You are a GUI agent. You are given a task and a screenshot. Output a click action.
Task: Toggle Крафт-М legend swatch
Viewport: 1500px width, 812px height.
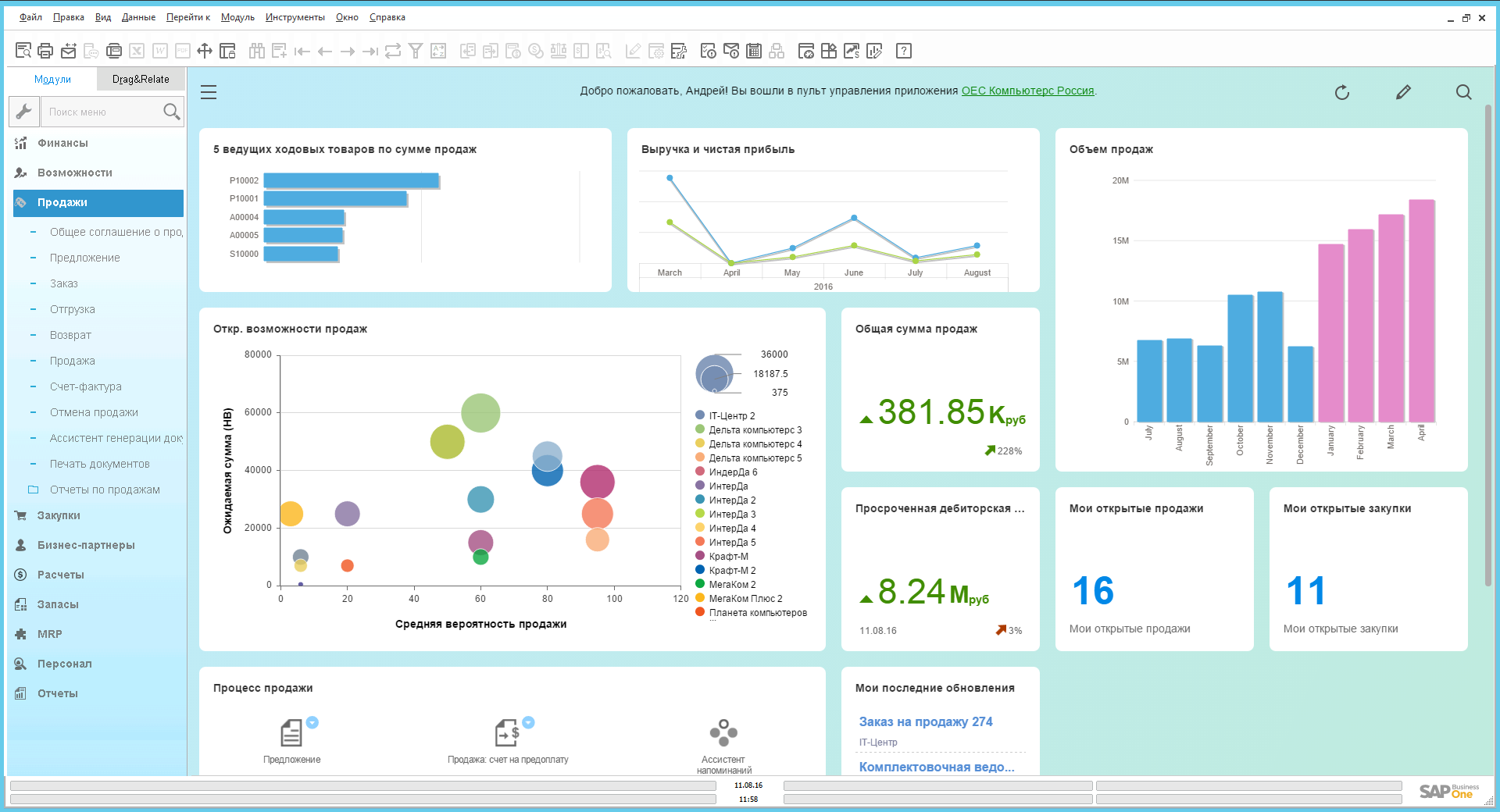pyautogui.click(x=700, y=556)
